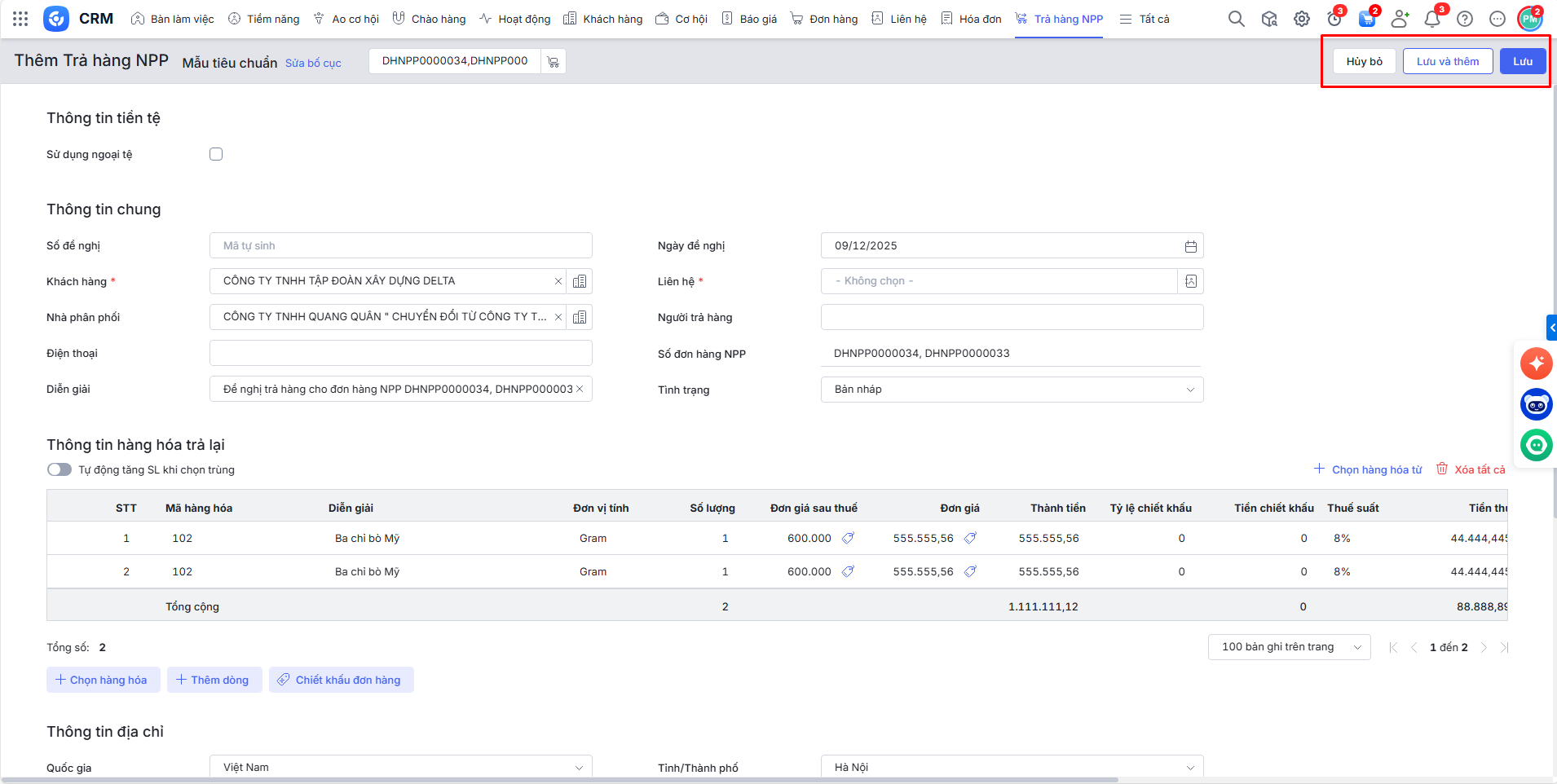Click the Lưu button
This screenshot has width=1557, height=784.
(x=1522, y=61)
